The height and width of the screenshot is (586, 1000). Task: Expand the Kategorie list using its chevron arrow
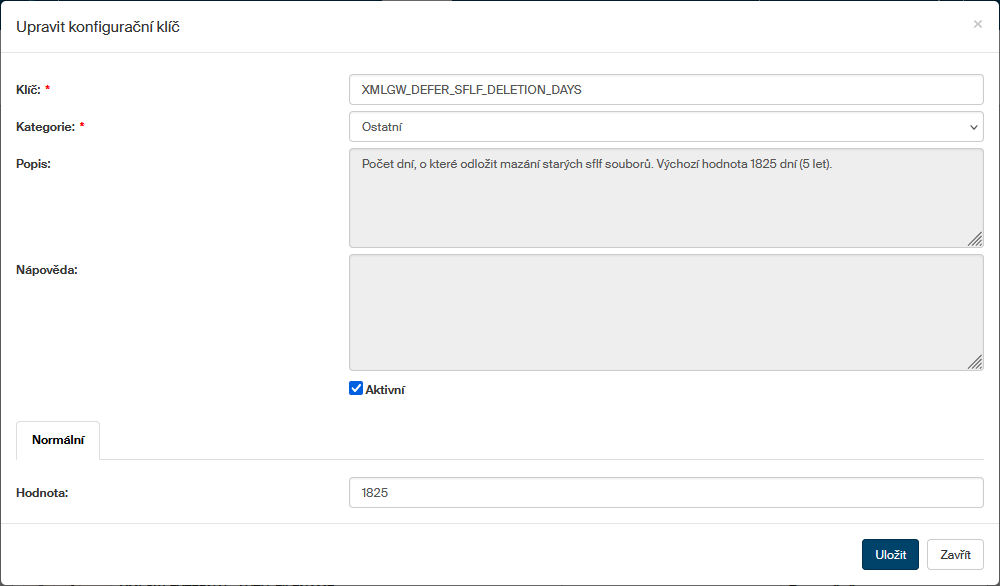click(973, 127)
